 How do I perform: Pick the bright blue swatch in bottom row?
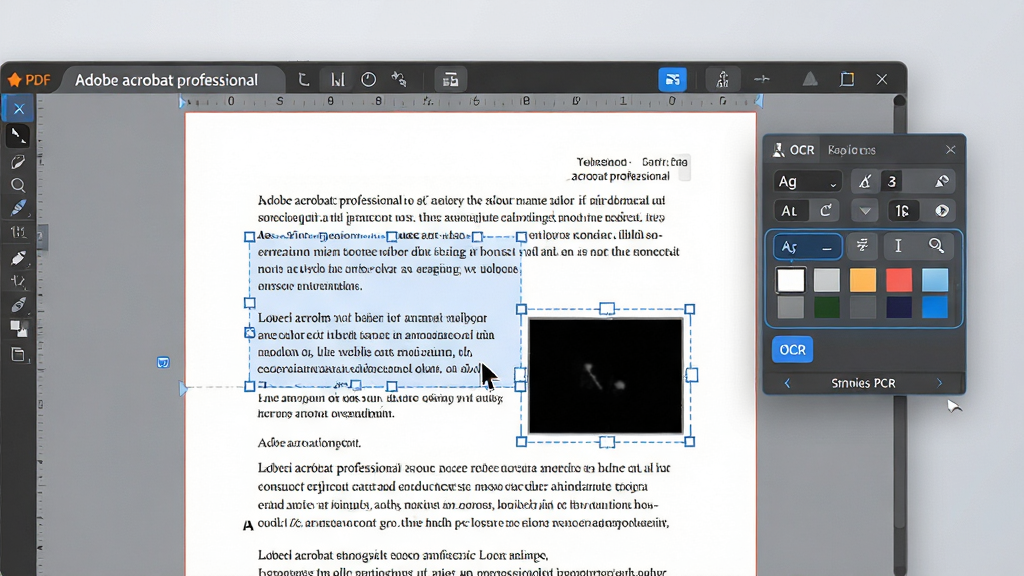coord(935,307)
